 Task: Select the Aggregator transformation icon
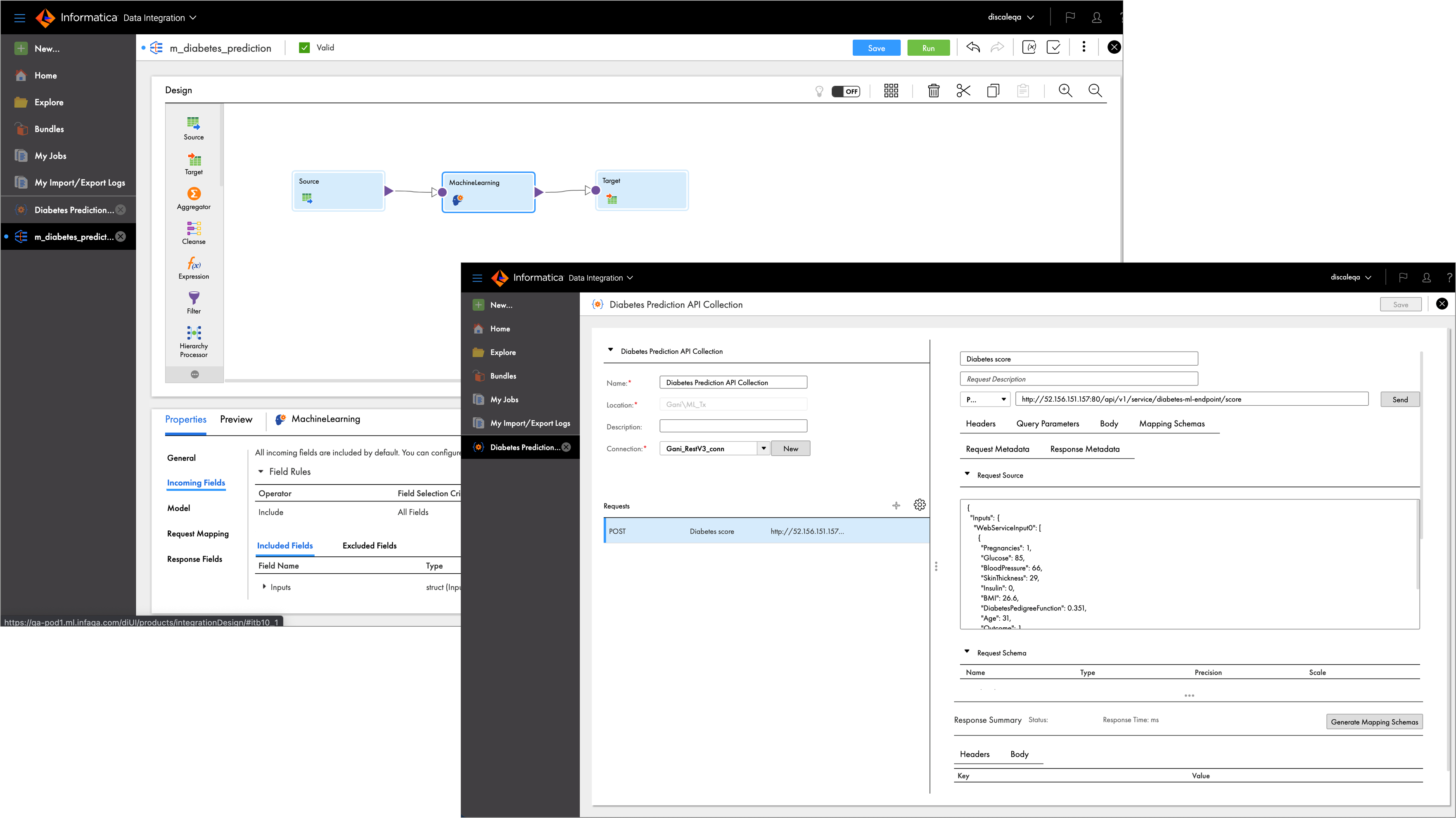[194, 194]
